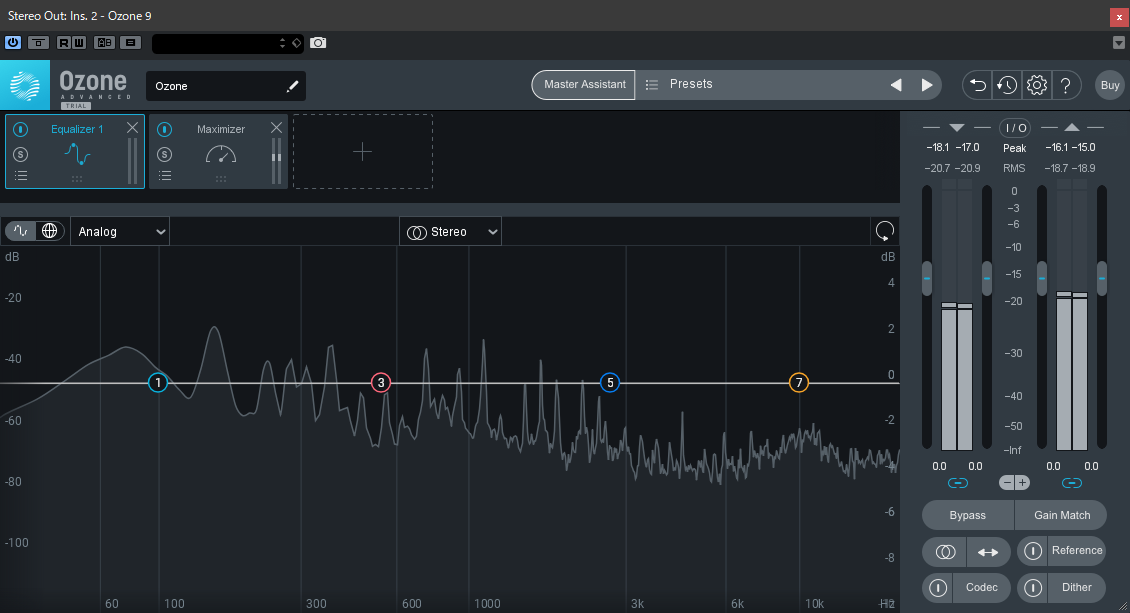Toggle Codec power button

tap(938, 588)
